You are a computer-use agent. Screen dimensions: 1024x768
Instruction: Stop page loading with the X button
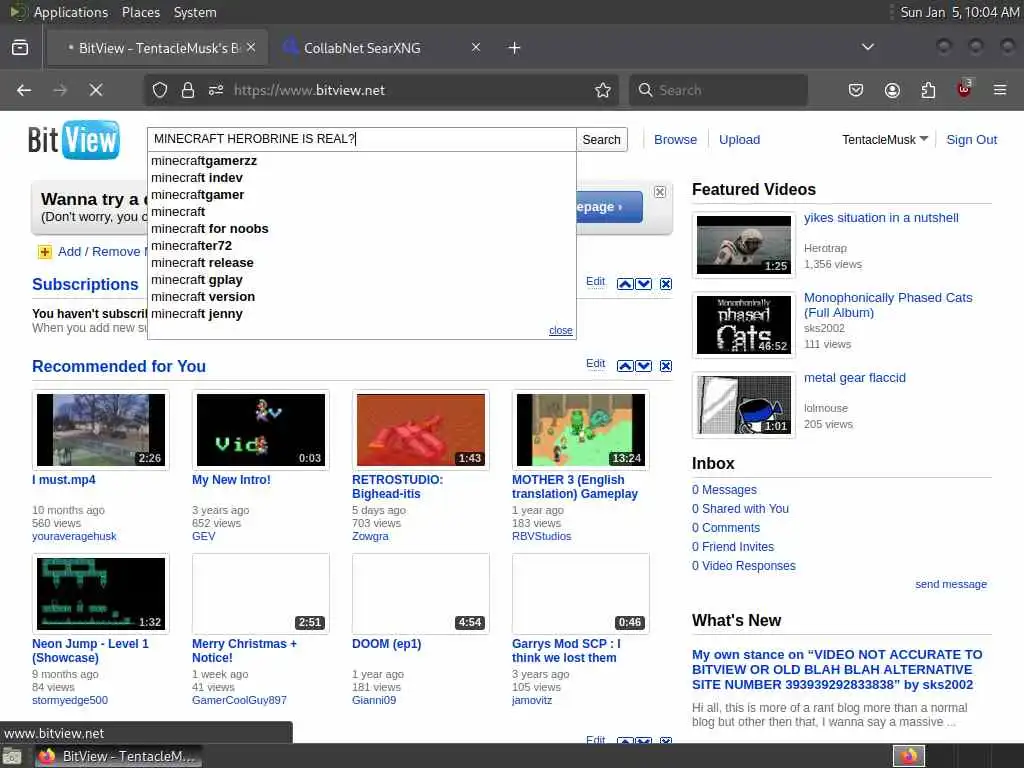click(96, 90)
